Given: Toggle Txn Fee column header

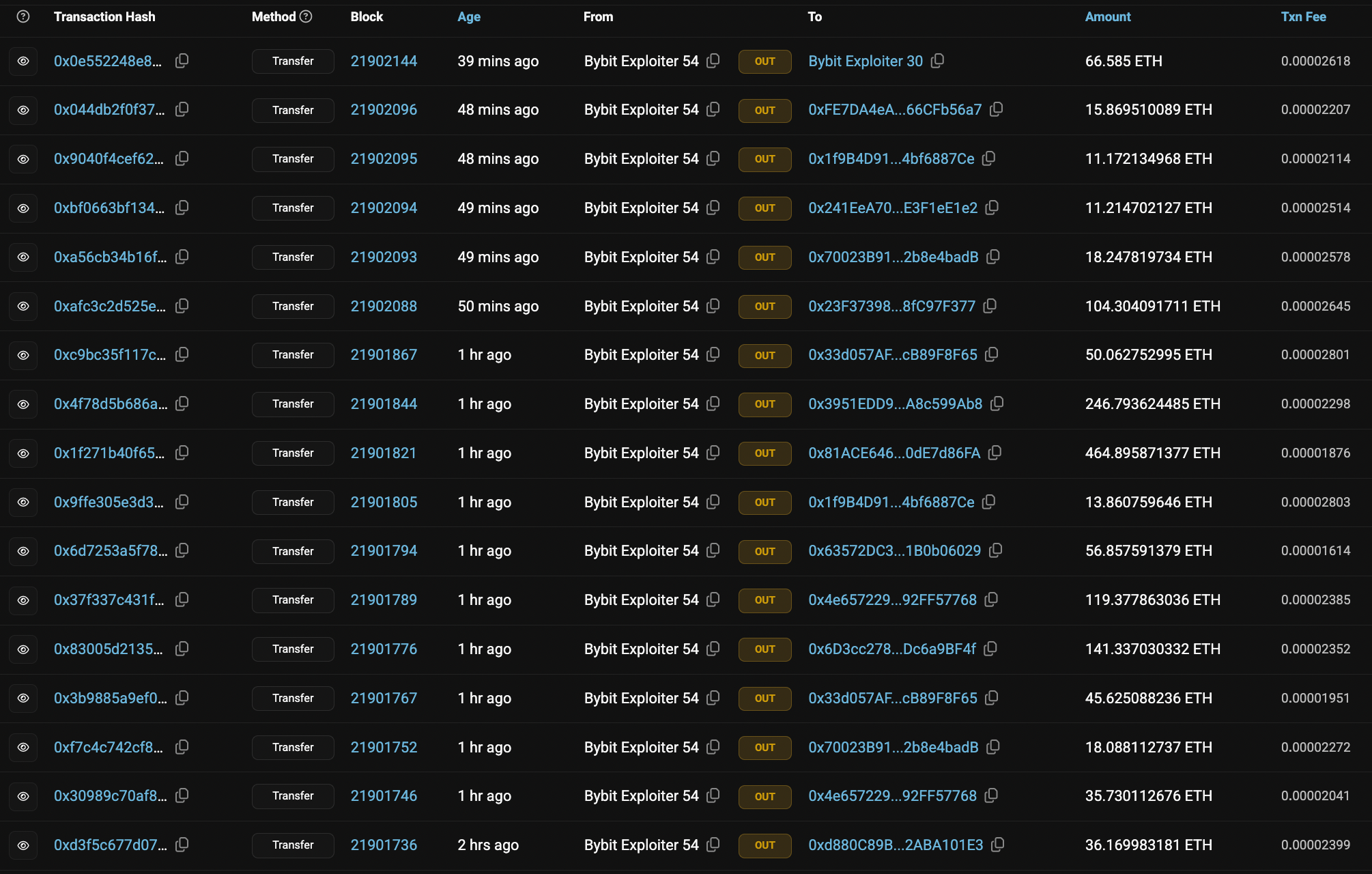Looking at the screenshot, I should 1303,16.
